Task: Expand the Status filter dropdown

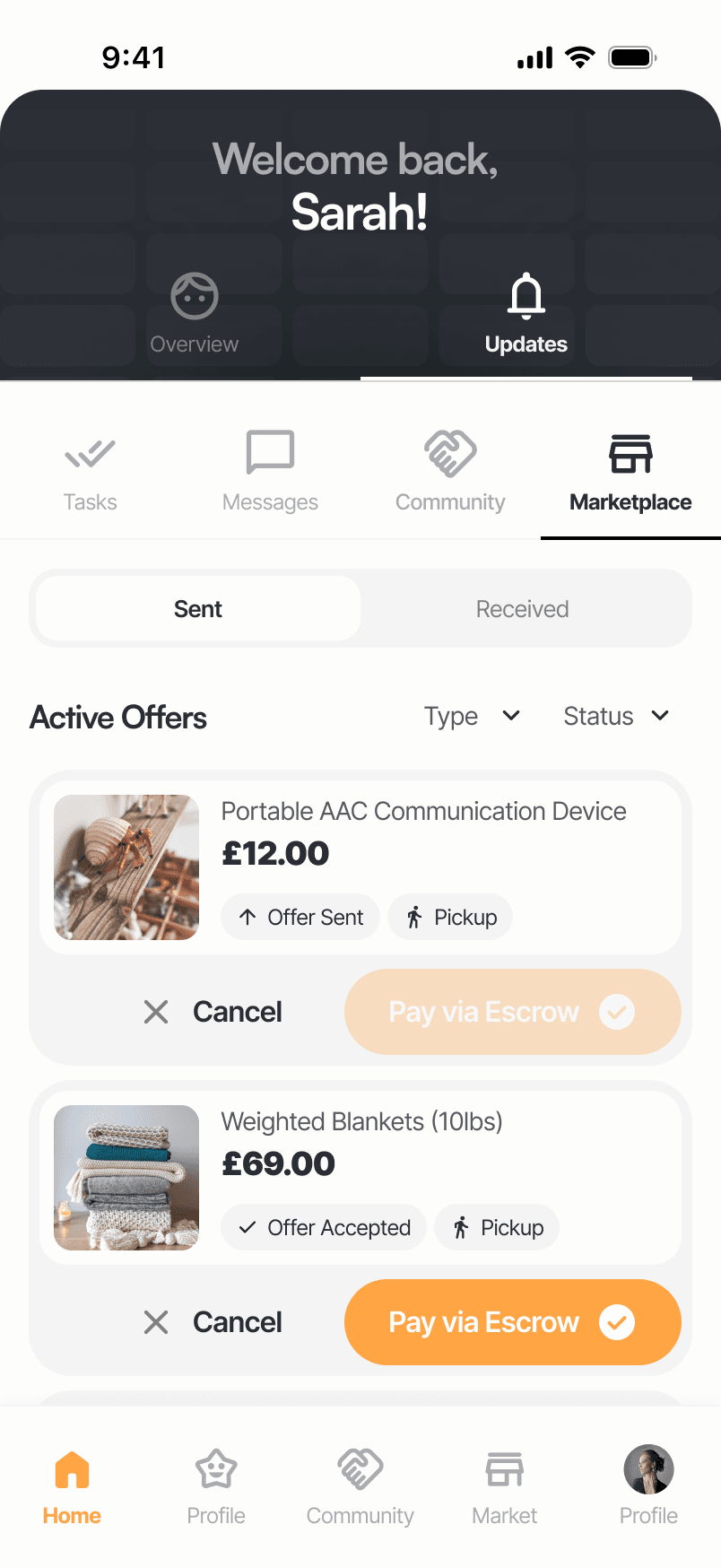Action: point(616,717)
